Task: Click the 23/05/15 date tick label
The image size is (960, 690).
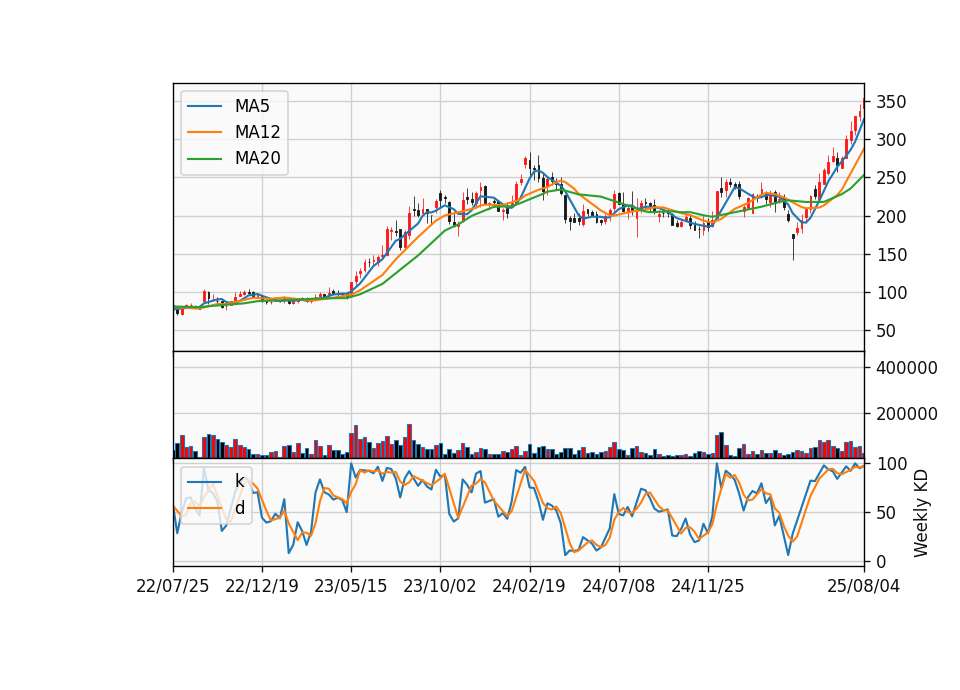Action: tap(351, 586)
